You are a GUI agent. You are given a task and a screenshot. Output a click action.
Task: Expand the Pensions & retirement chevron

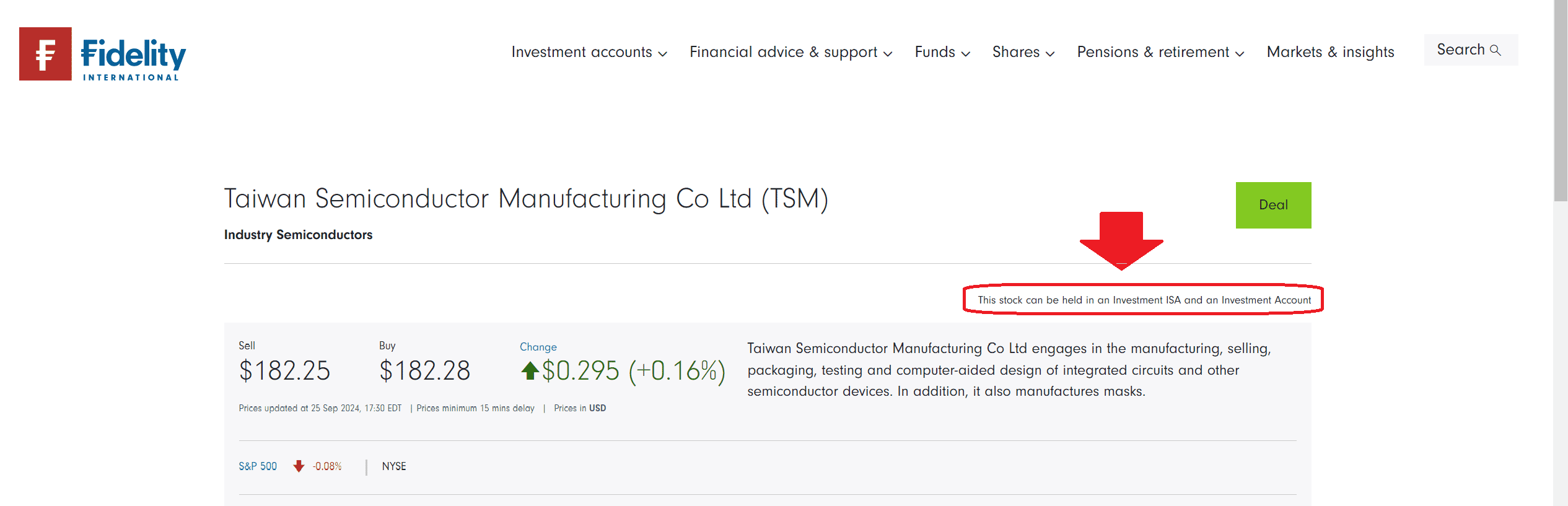pyautogui.click(x=1240, y=54)
